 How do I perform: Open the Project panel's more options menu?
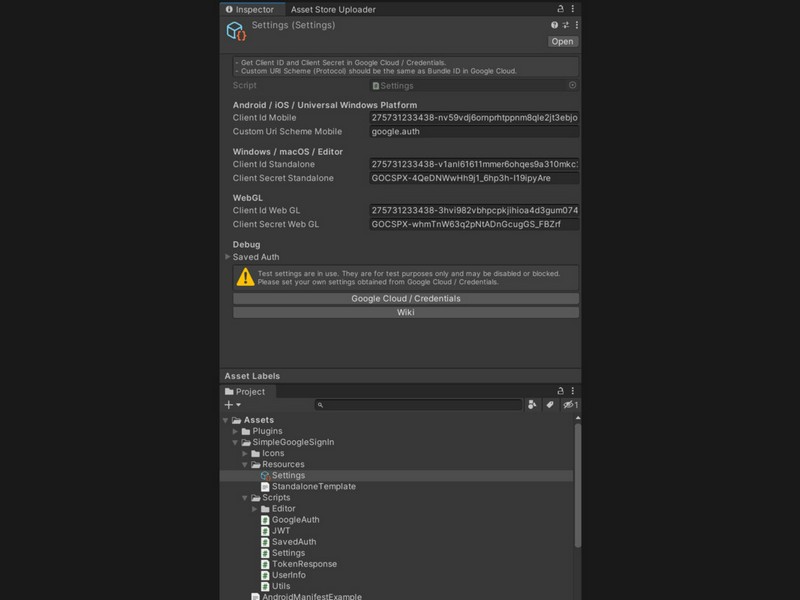(572, 391)
